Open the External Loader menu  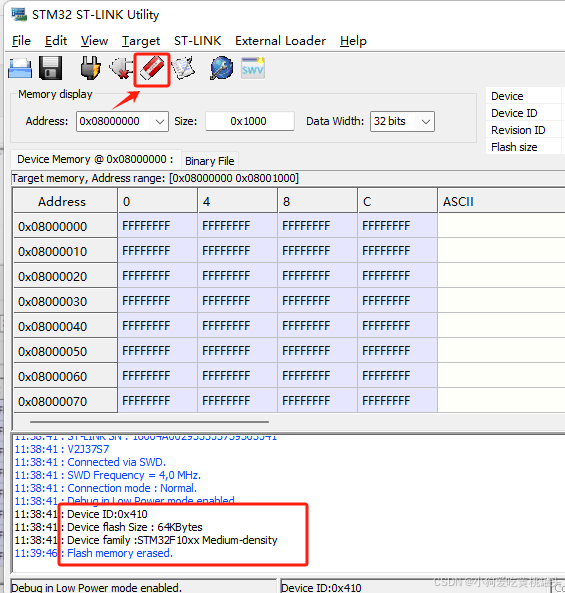[x=280, y=41]
